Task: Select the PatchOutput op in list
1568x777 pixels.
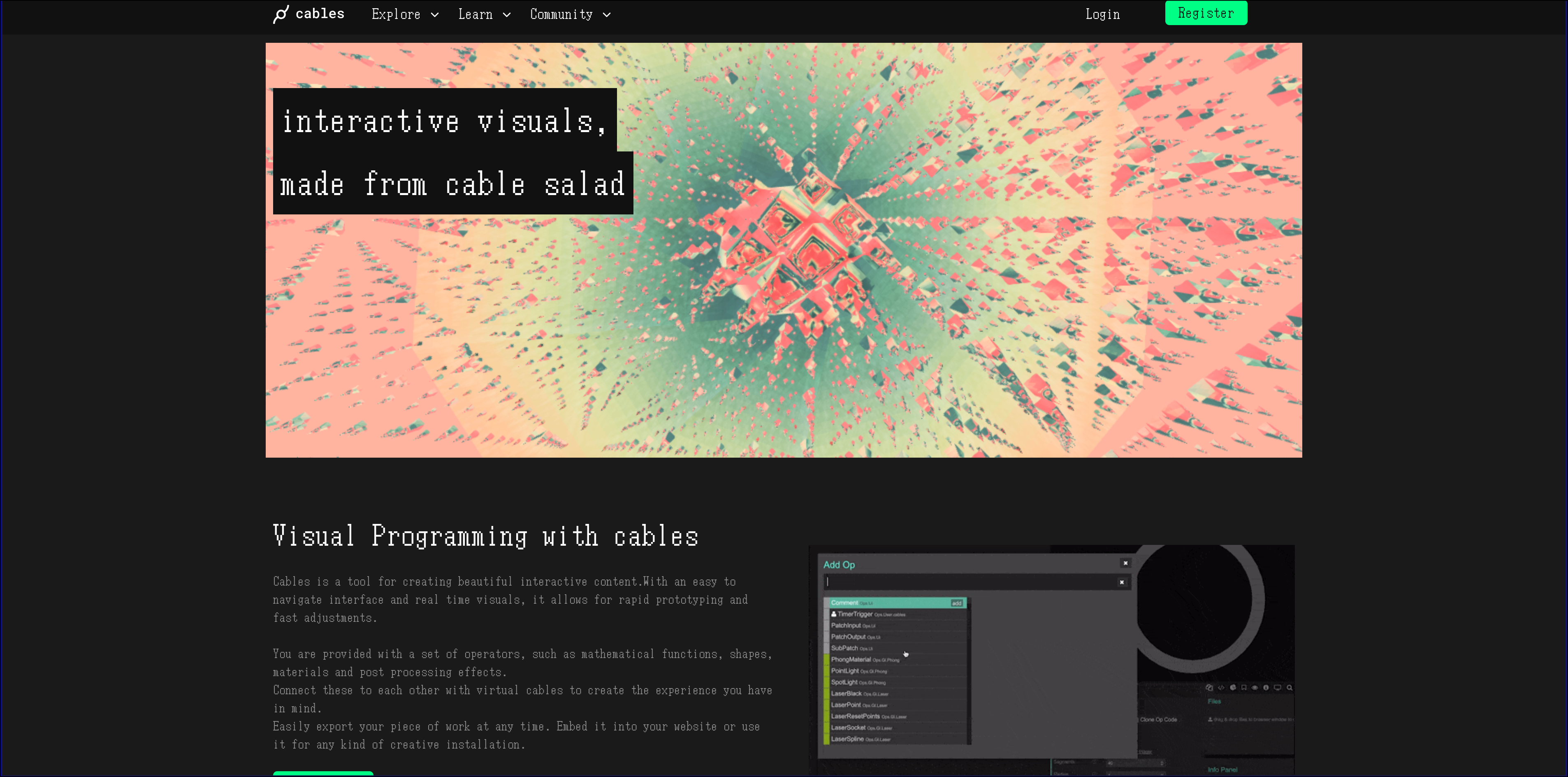Action: 895,637
